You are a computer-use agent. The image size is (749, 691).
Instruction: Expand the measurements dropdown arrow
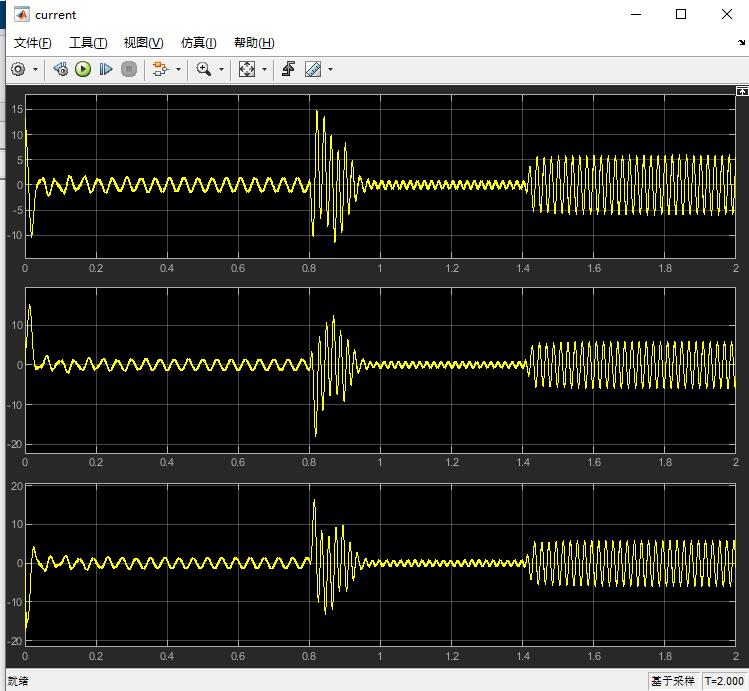tap(330, 69)
